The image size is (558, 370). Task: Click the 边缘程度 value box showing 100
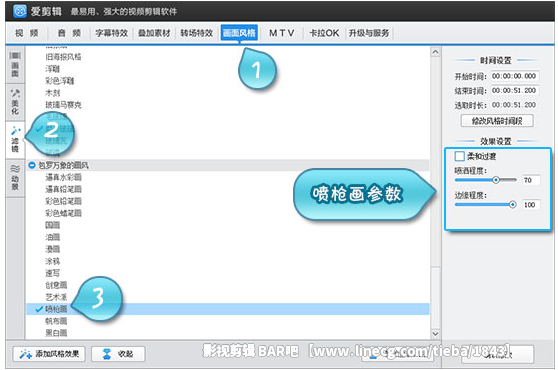(x=531, y=205)
